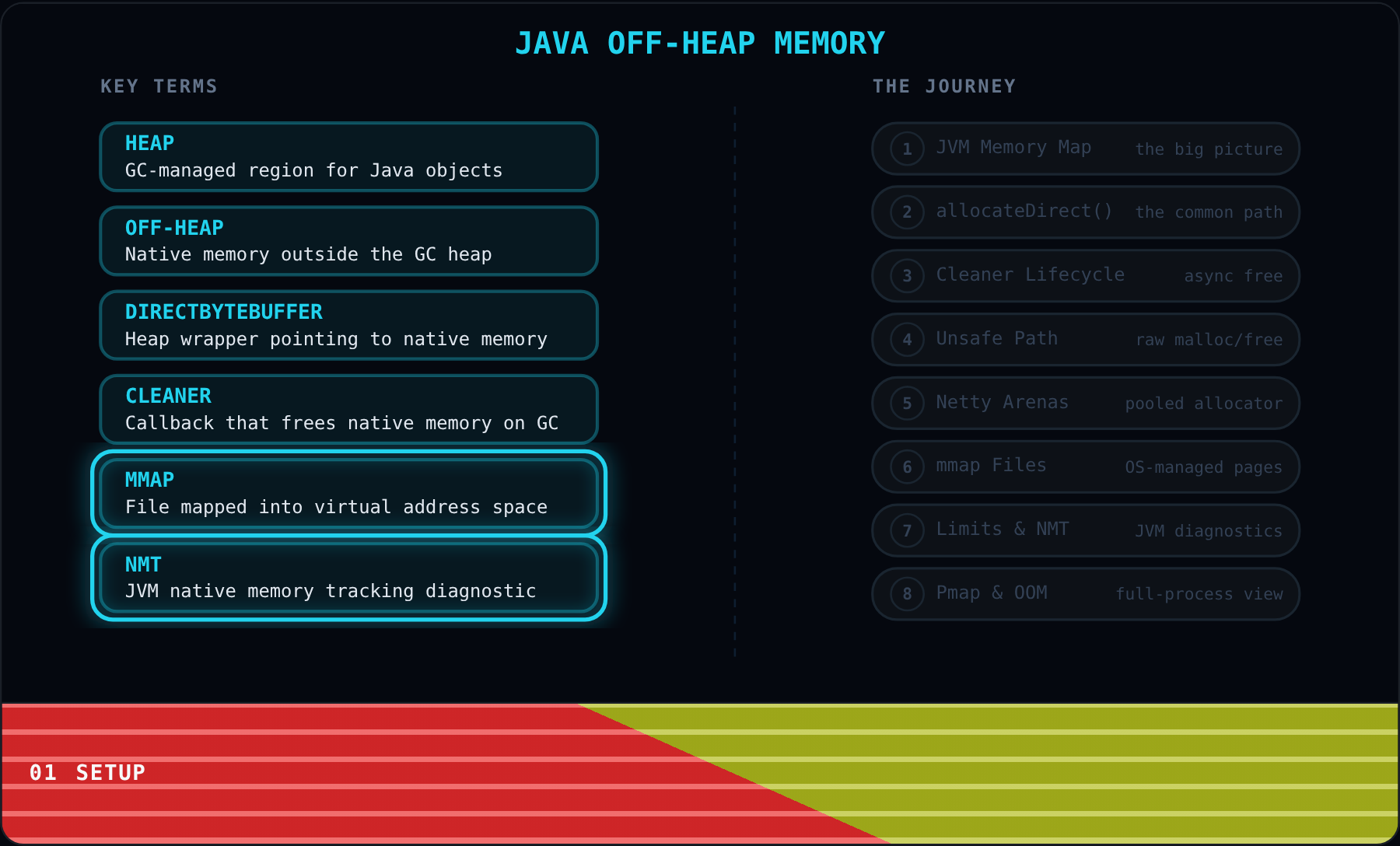Open JVM Memory Map journey step

tap(1086, 149)
